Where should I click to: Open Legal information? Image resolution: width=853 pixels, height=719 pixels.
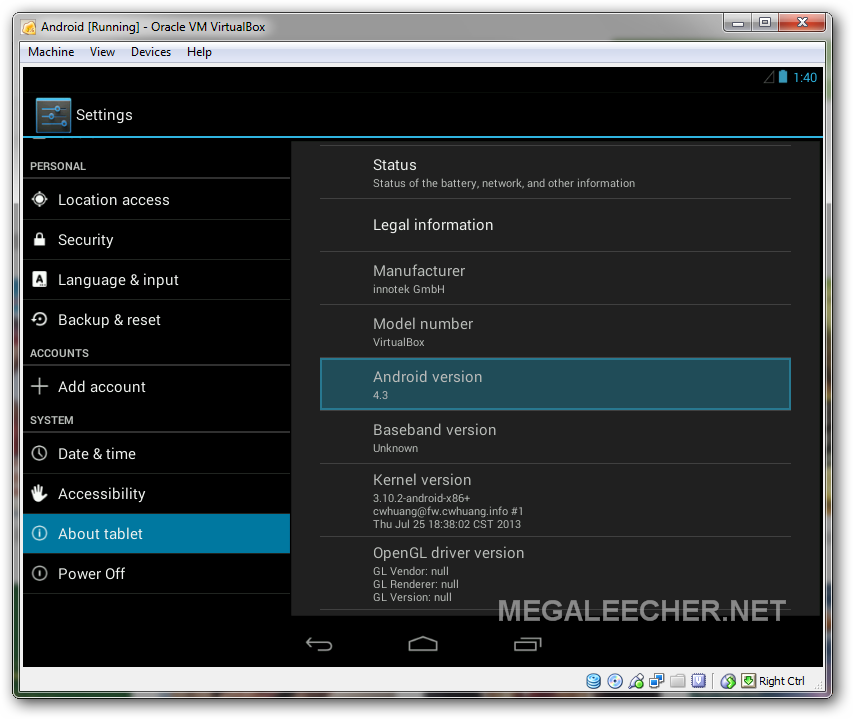pyautogui.click(x=555, y=225)
